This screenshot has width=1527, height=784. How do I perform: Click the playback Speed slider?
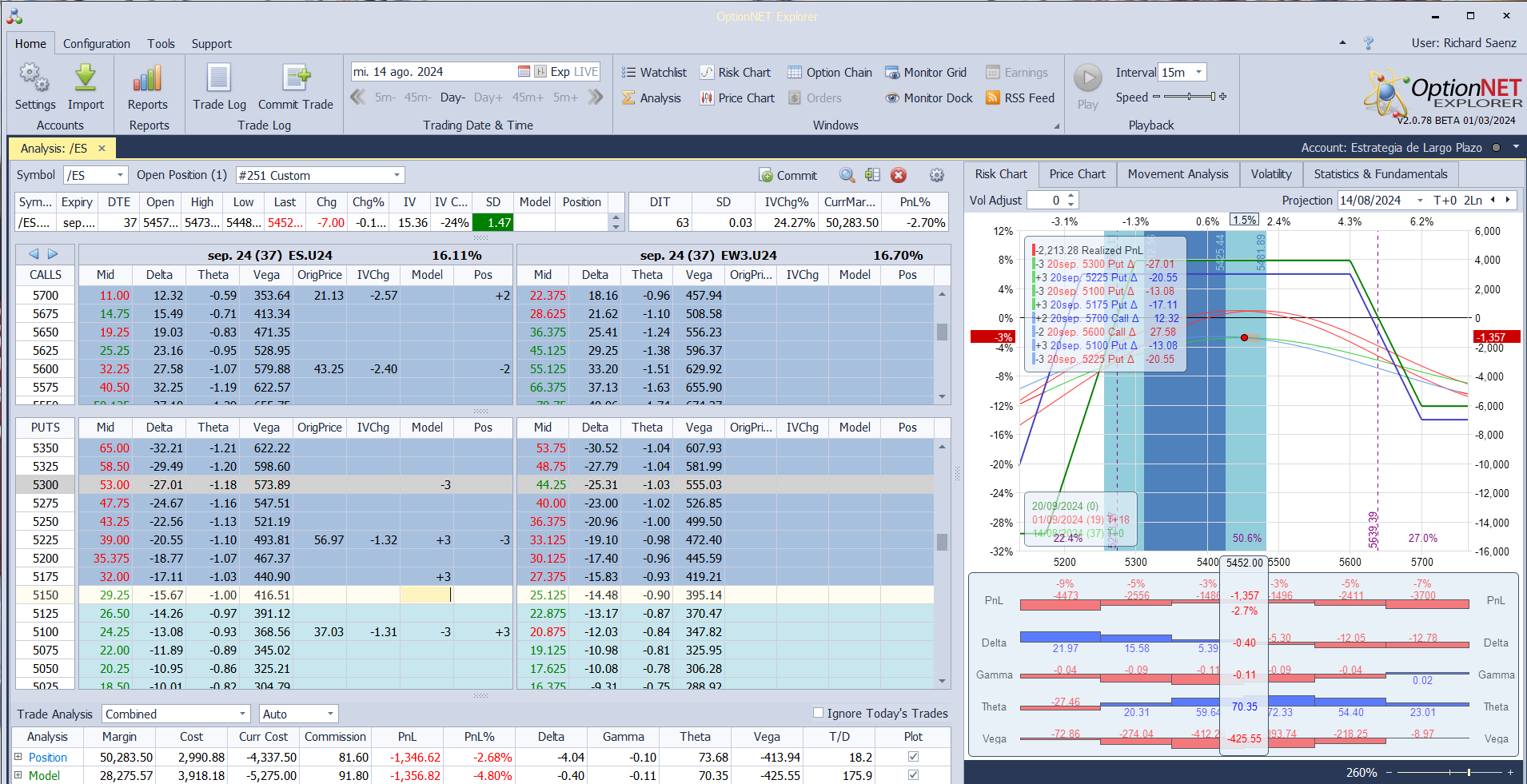(1190, 97)
